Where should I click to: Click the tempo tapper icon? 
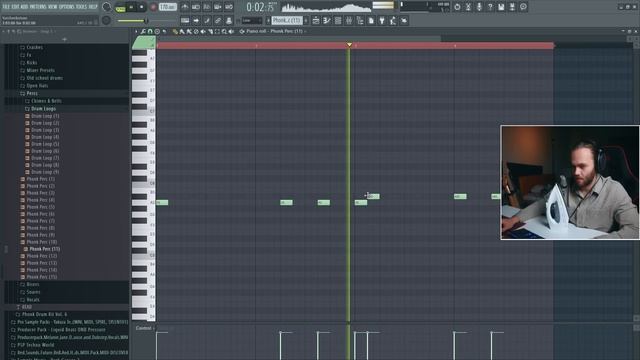tap(393, 20)
